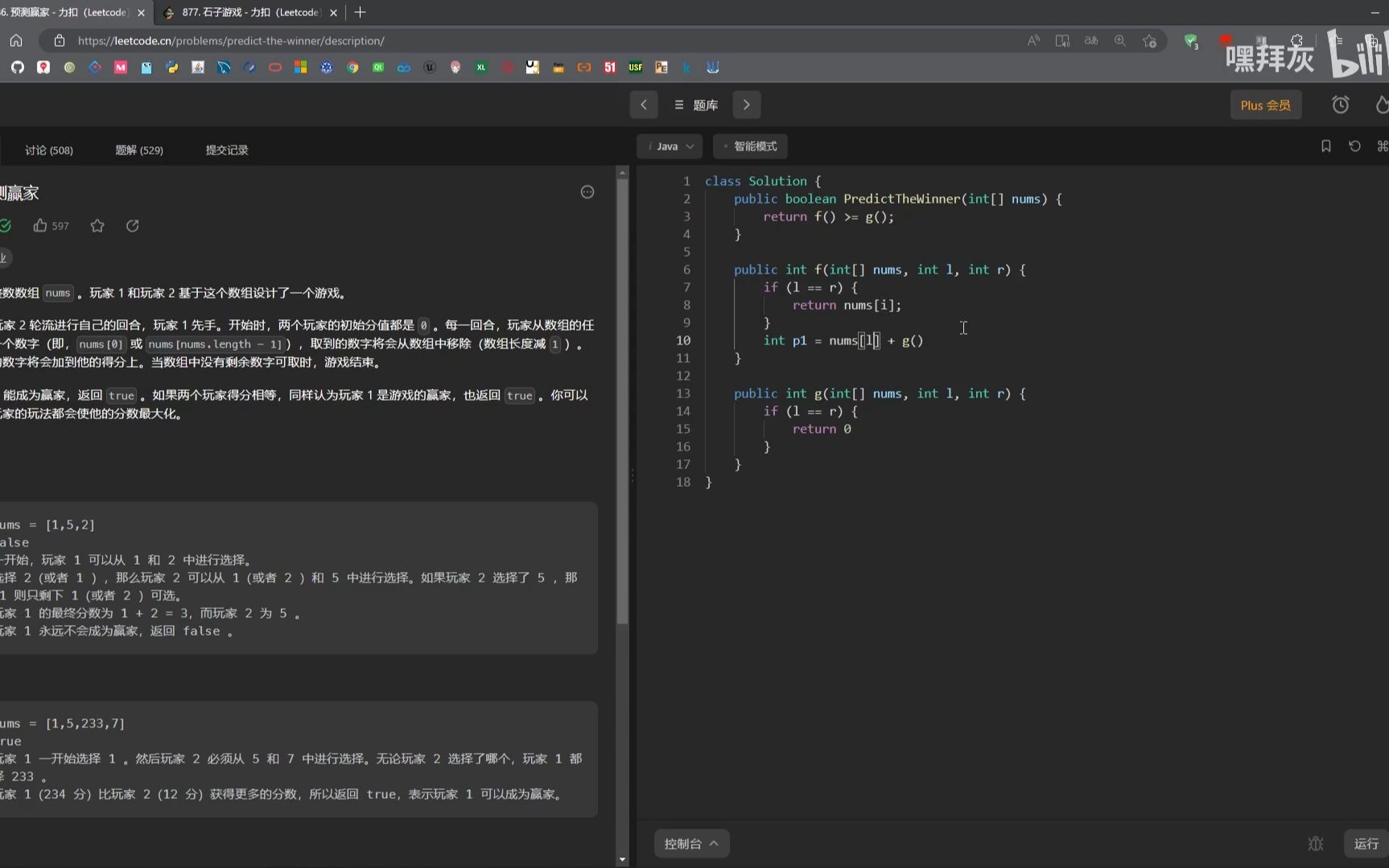This screenshot has height=868, width=1389.
Task: Add this page to favorites
Action: (x=1149, y=40)
